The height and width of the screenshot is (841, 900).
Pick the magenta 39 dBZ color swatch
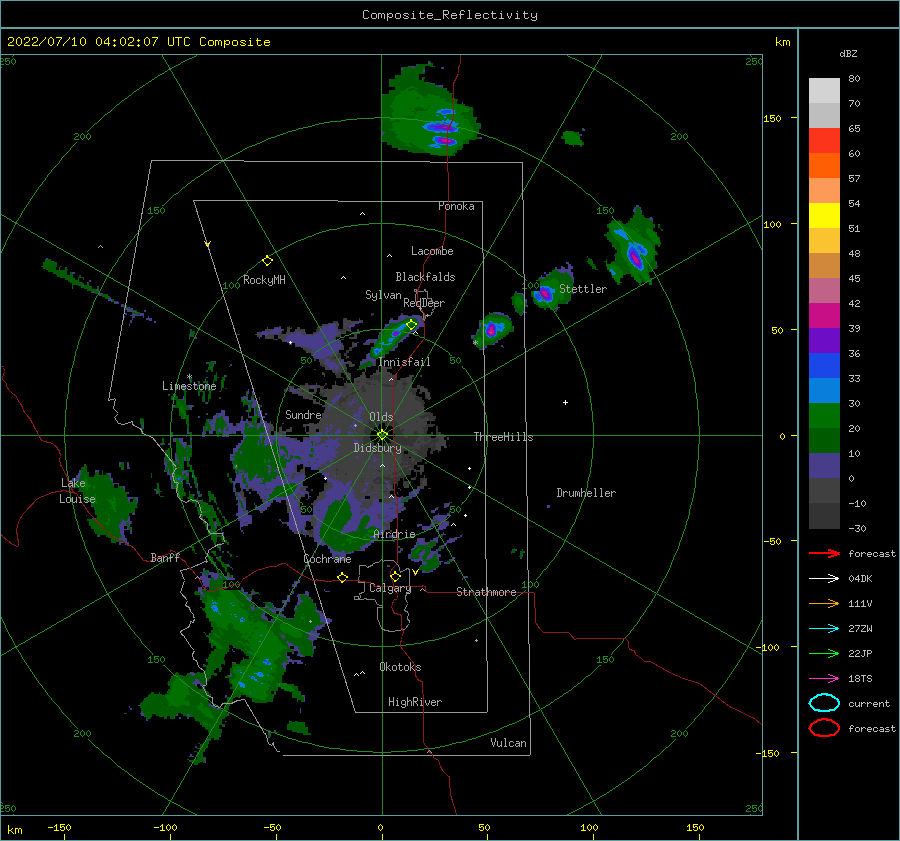pyautogui.click(x=824, y=315)
